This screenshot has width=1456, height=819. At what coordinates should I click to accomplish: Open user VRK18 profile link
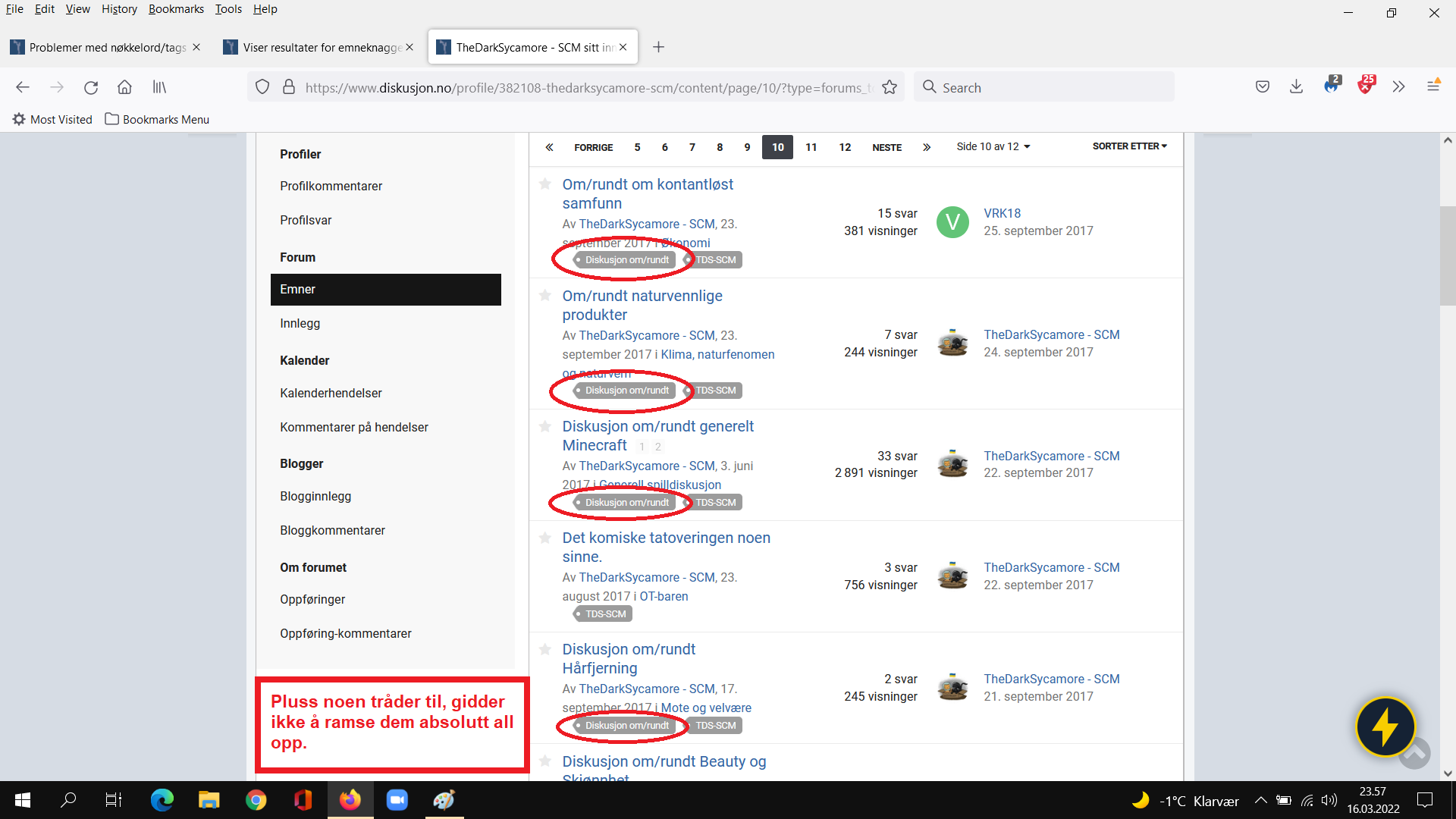[x=1002, y=213]
